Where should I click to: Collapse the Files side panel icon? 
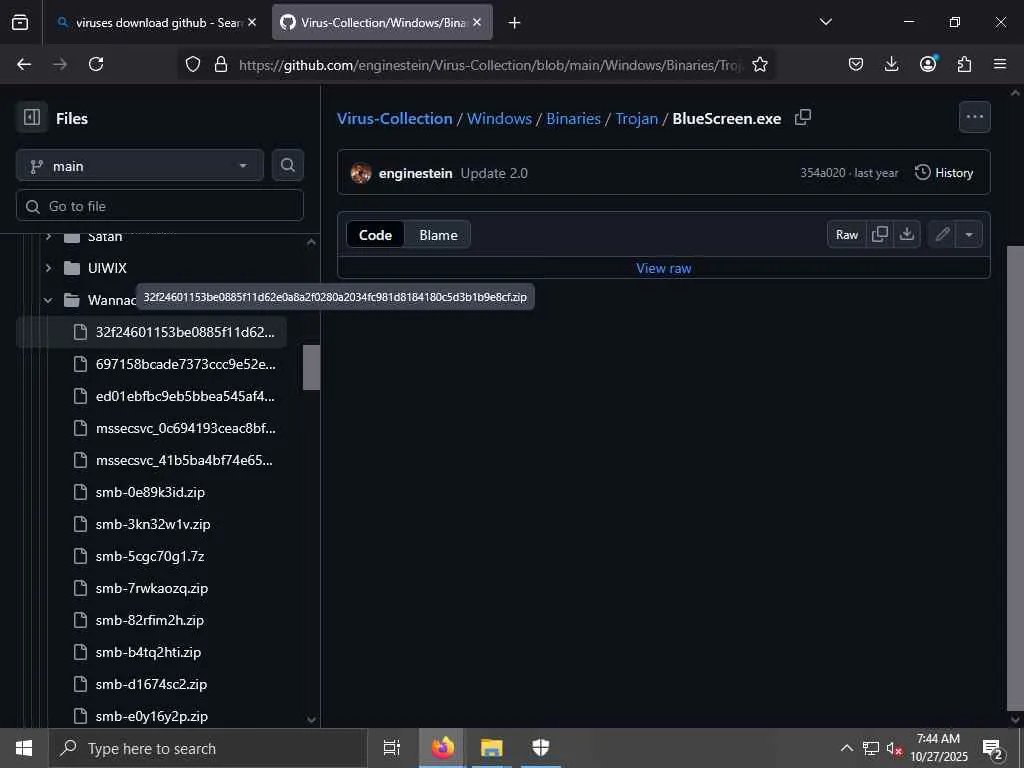tap(31, 118)
